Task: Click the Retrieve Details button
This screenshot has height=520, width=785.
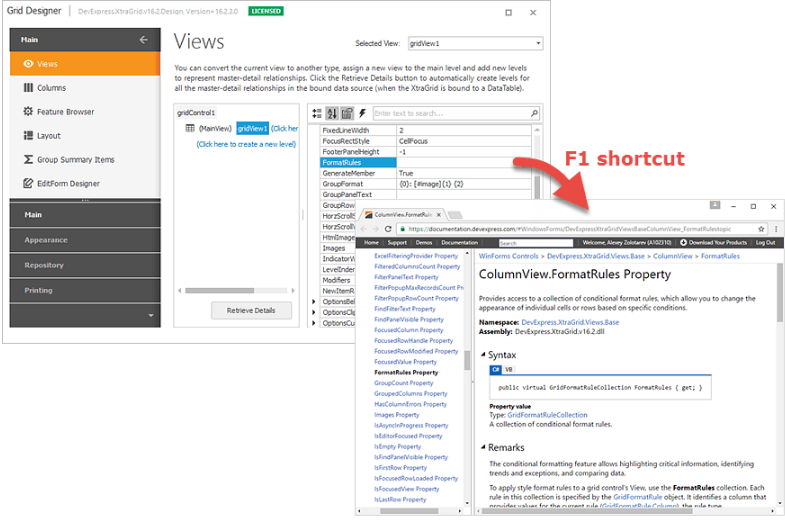Action: click(251, 310)
